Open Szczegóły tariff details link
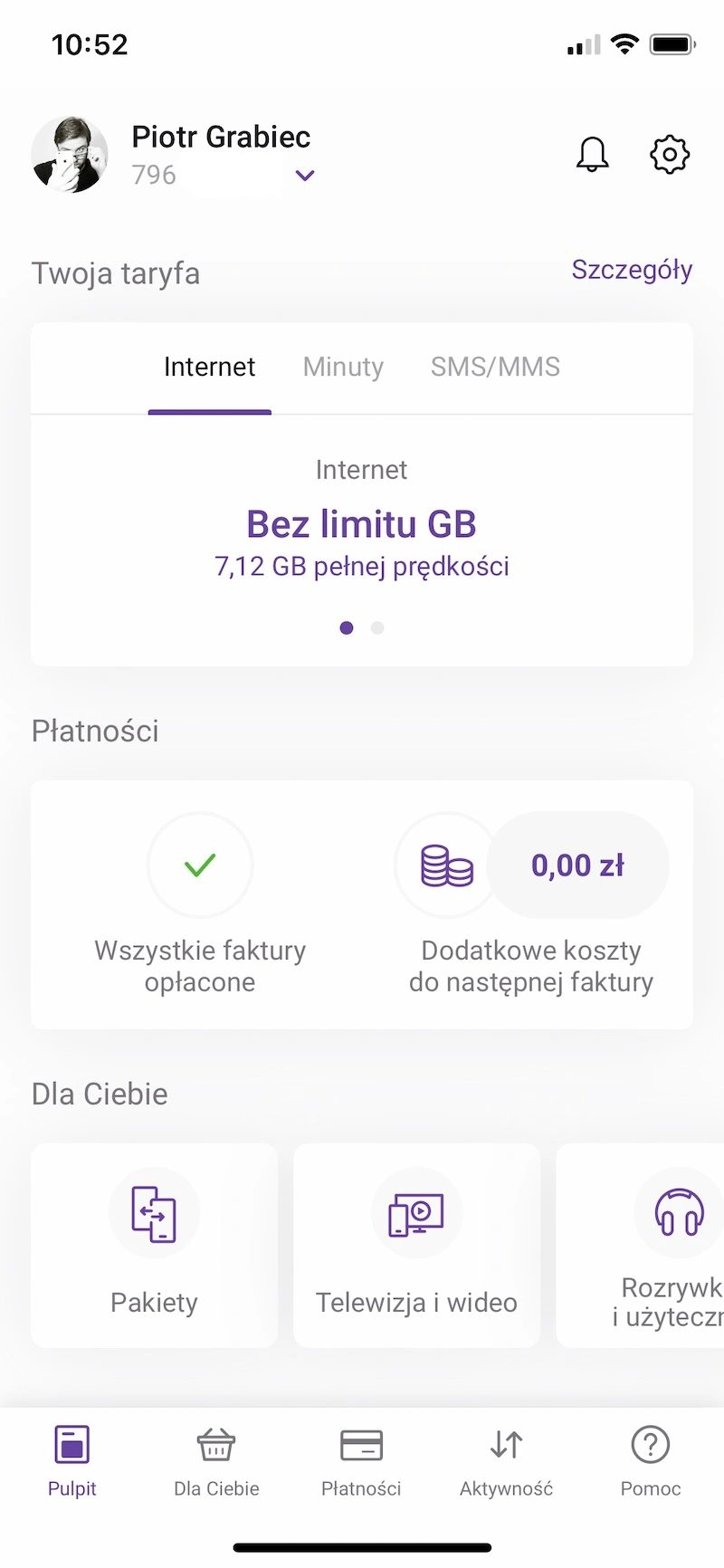 632,270
